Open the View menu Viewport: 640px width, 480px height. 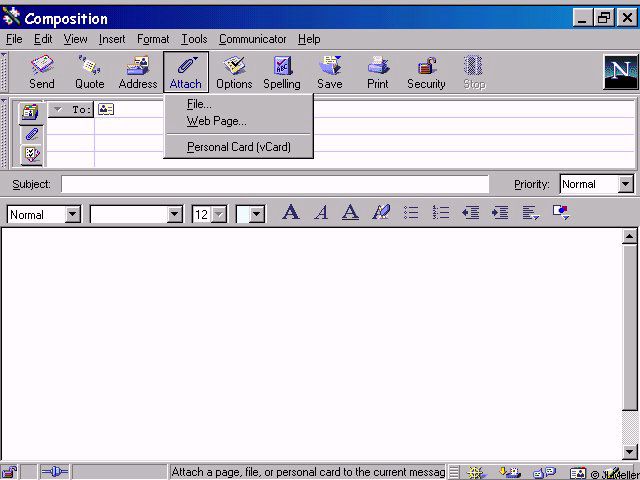(75, 39)
